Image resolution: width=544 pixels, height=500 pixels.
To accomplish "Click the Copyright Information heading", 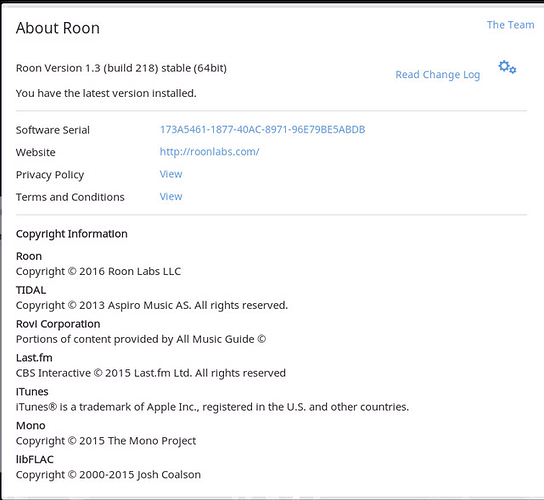I will [71, 234].
